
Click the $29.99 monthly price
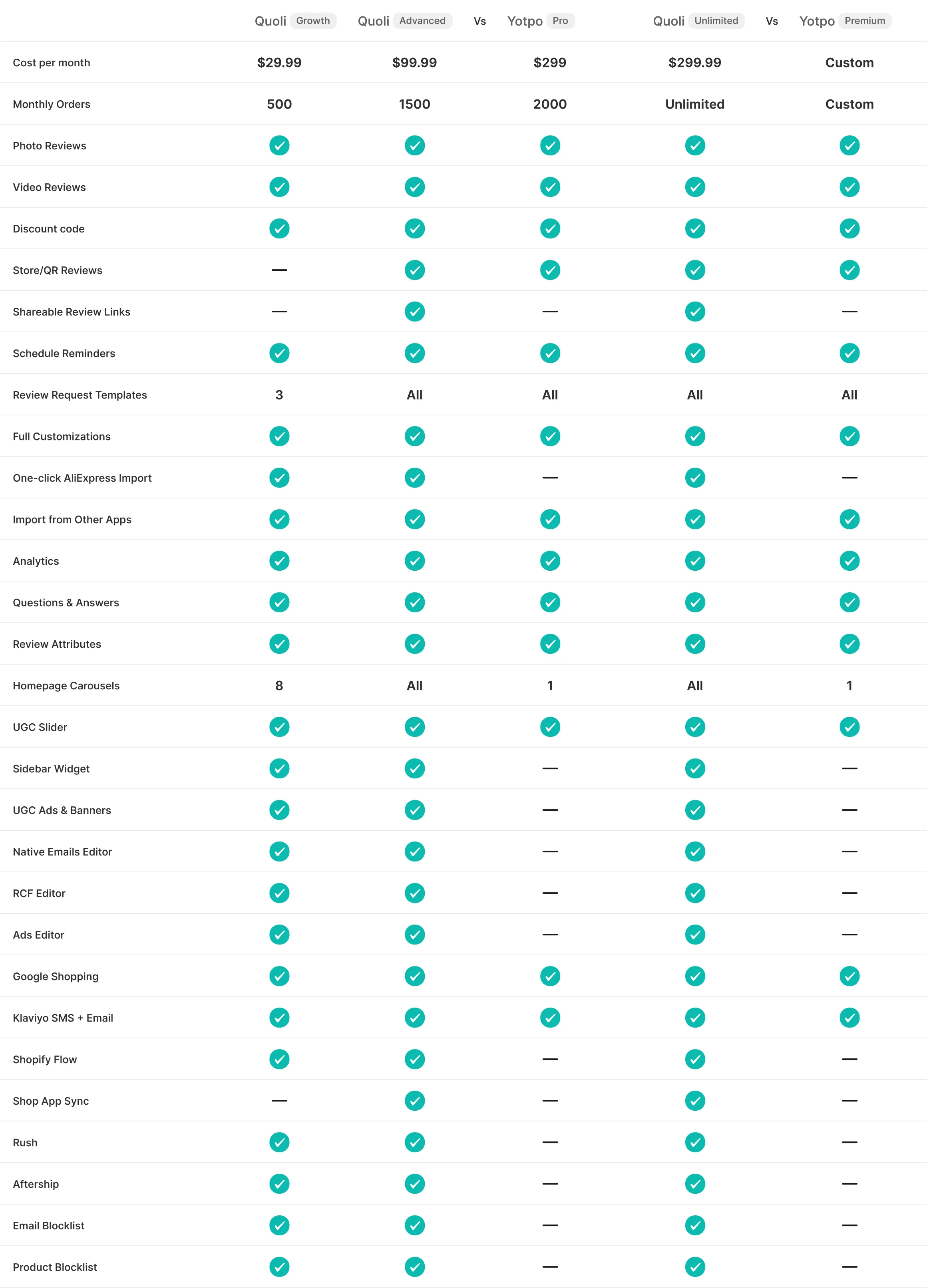coord(279,62)
